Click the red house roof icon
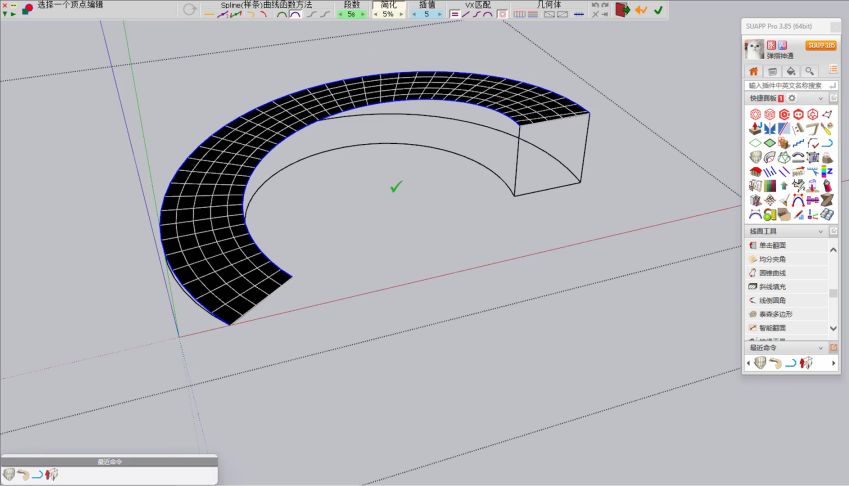 click(755, 172)
